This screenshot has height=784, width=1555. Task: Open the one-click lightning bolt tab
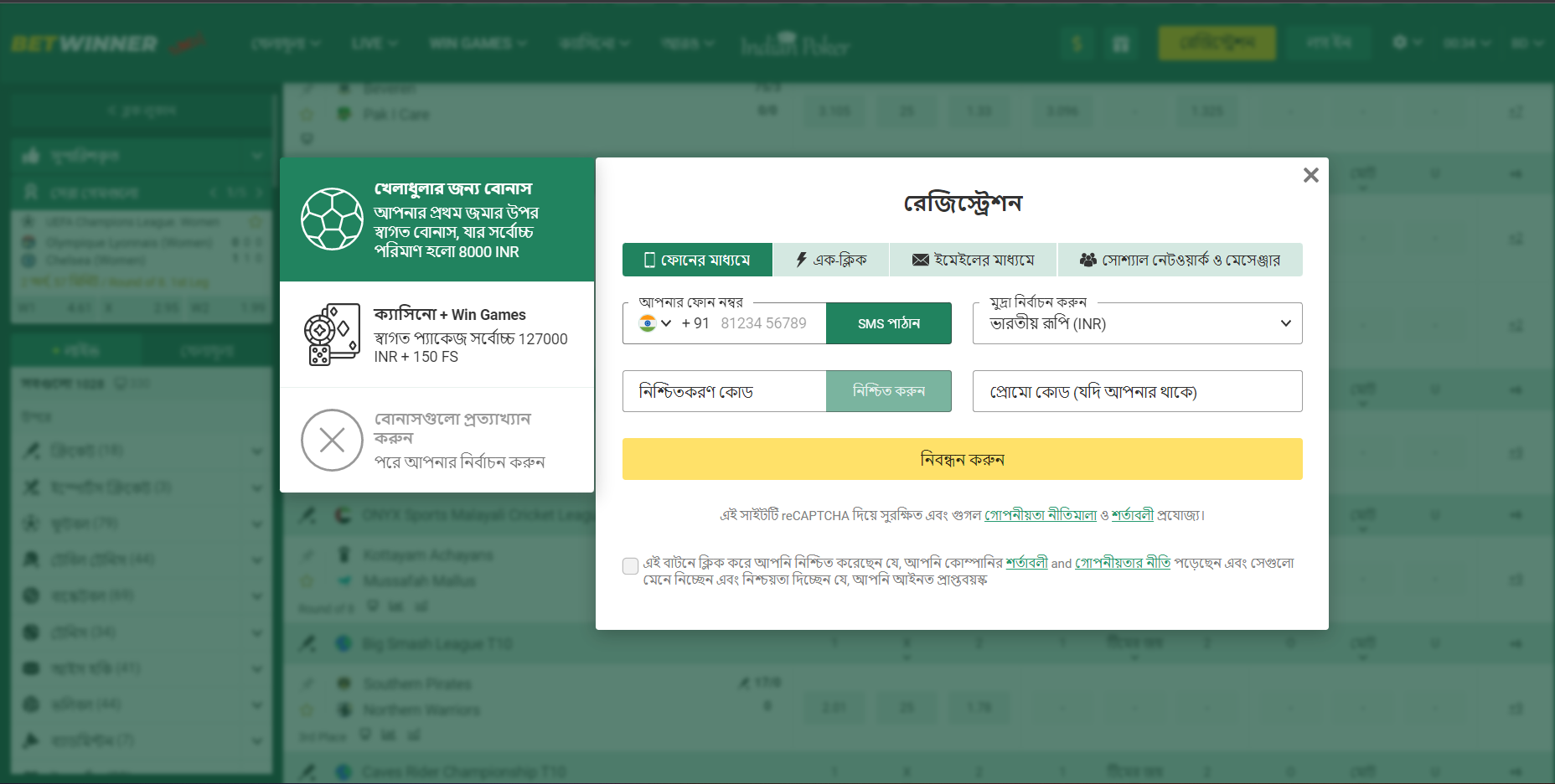pyautogui.click(x=831, y=260)
